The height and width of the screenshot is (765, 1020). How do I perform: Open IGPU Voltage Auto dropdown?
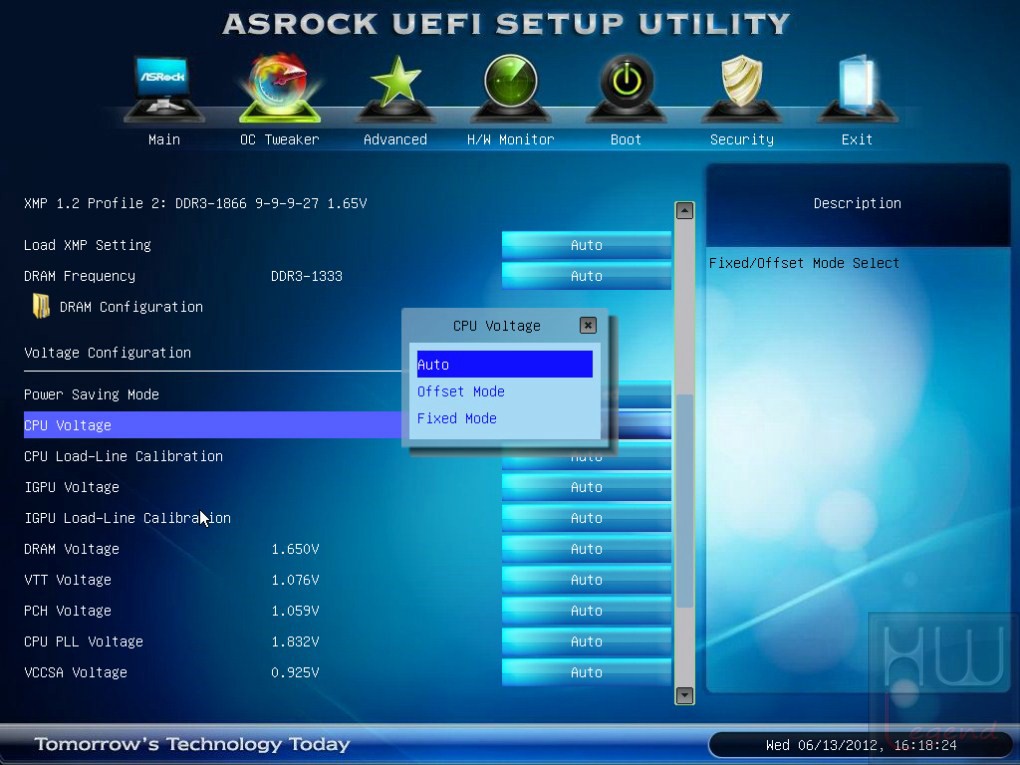pos(586,487)
